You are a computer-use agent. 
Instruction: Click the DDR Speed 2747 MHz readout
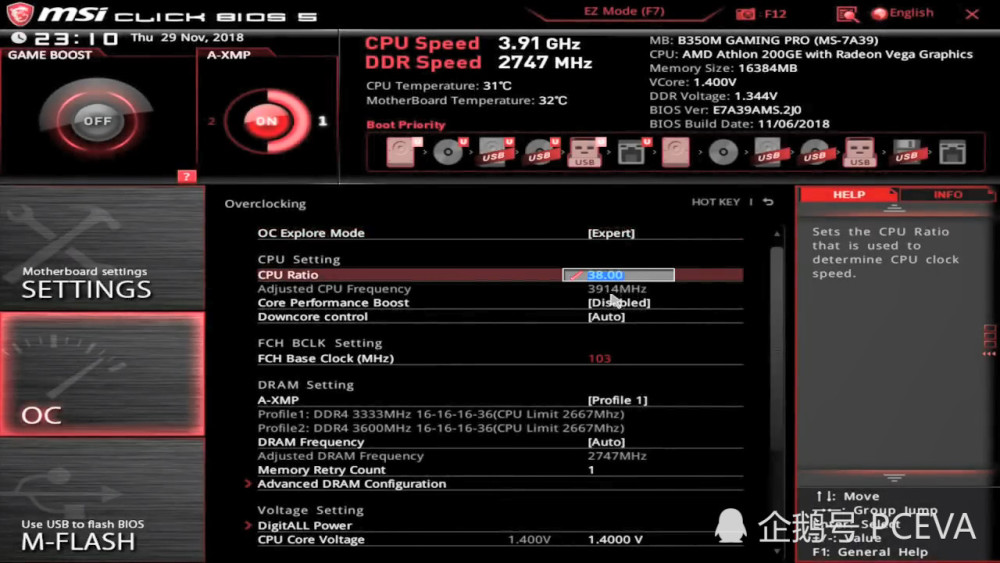coord(478,62)
